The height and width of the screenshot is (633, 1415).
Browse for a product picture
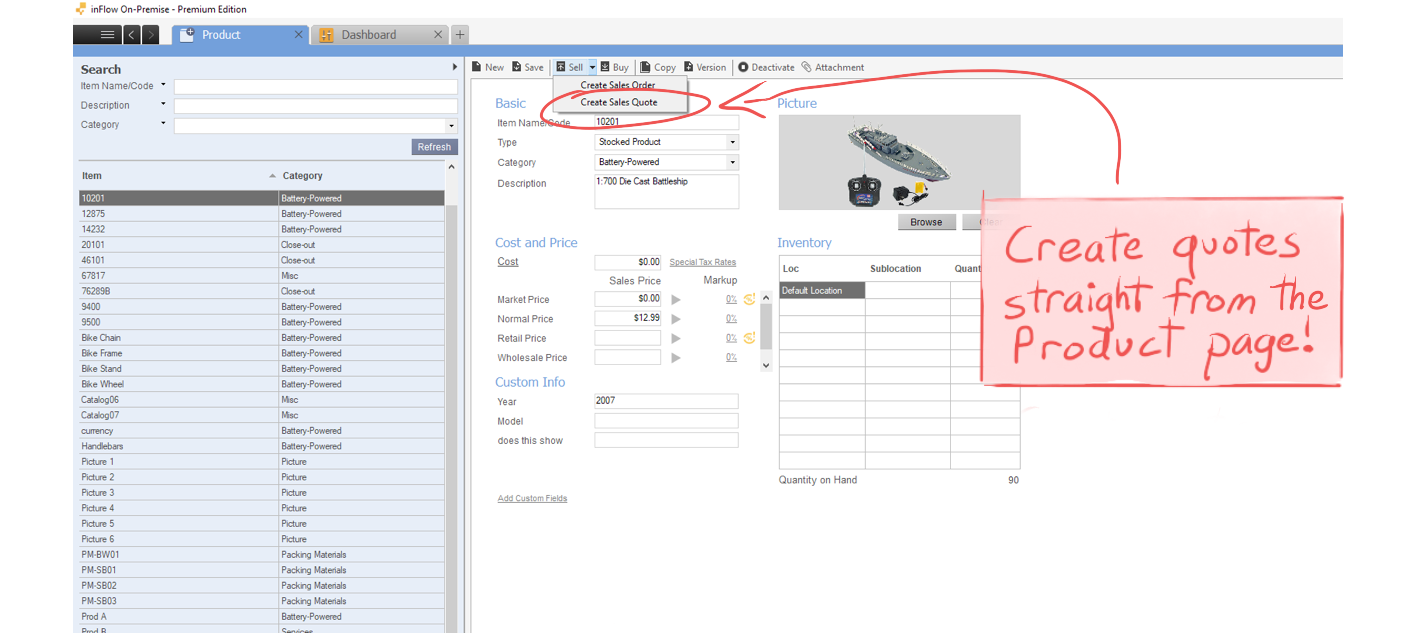pos(926,222)
